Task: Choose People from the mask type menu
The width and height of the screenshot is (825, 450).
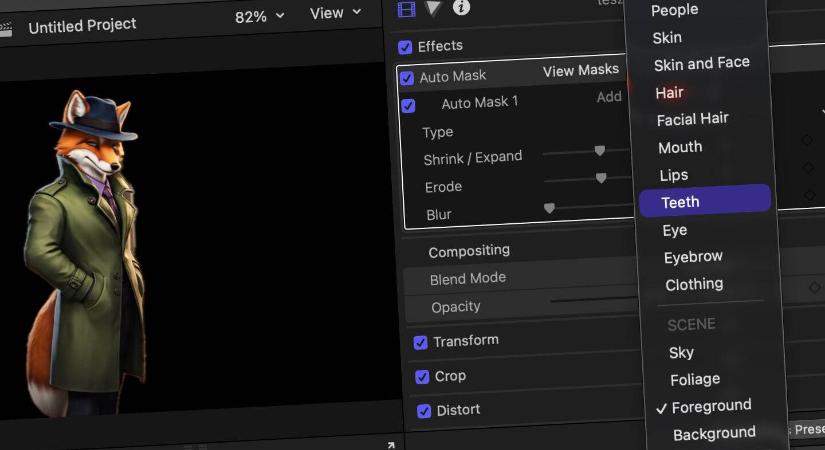Action: [675, 10]
